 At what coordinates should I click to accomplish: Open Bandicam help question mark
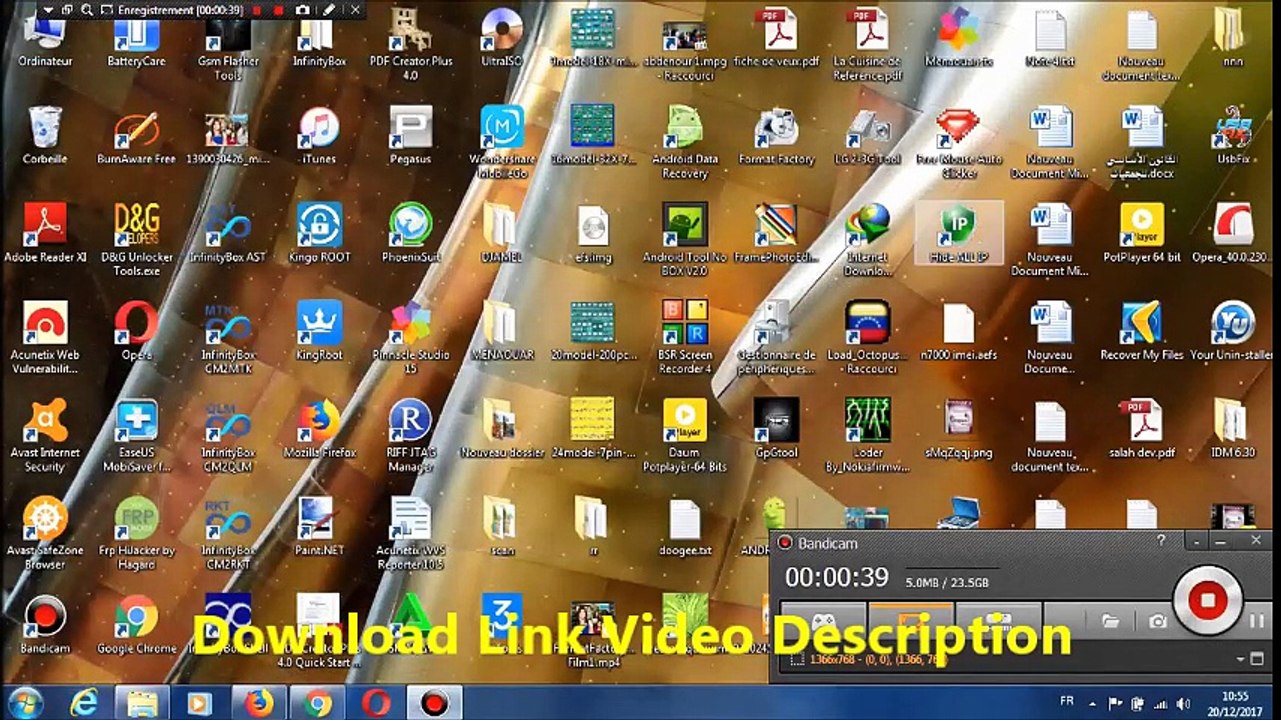(1161, 540)
